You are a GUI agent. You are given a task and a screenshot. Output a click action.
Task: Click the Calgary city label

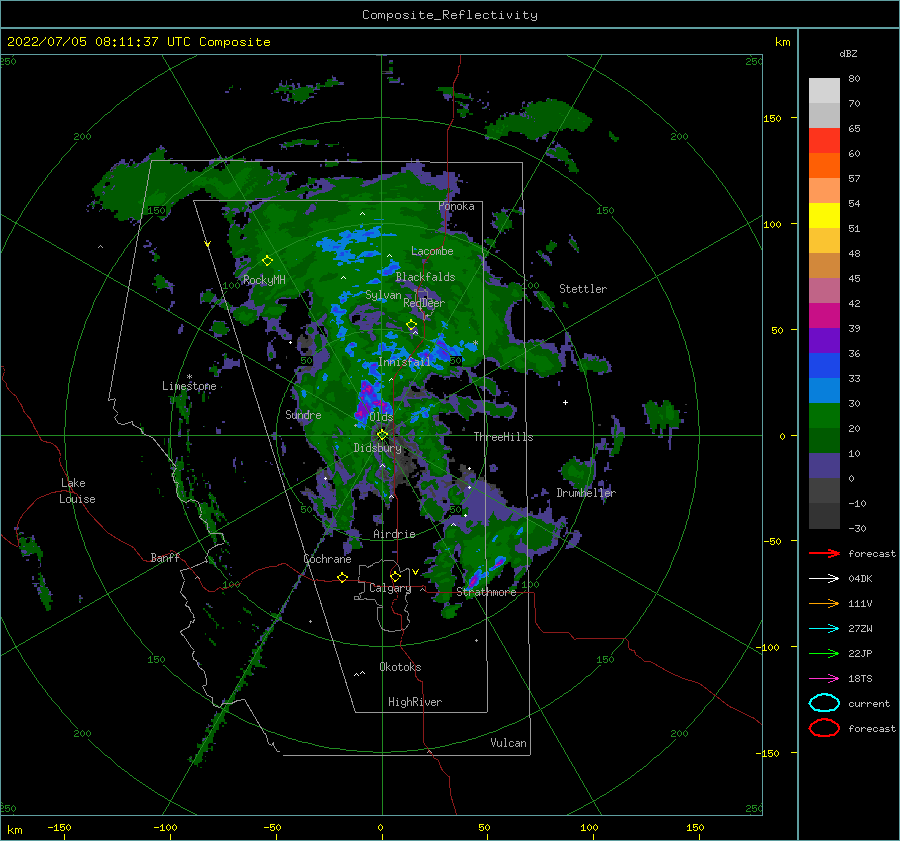tap(390, 588)
